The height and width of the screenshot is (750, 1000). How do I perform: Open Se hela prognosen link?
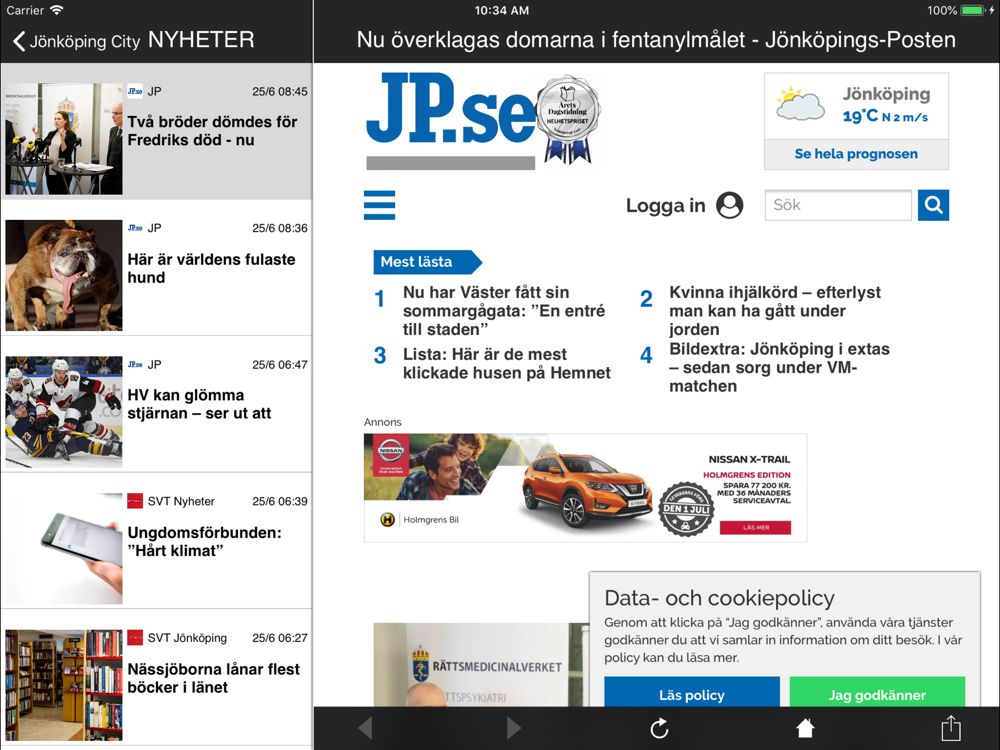856,154
